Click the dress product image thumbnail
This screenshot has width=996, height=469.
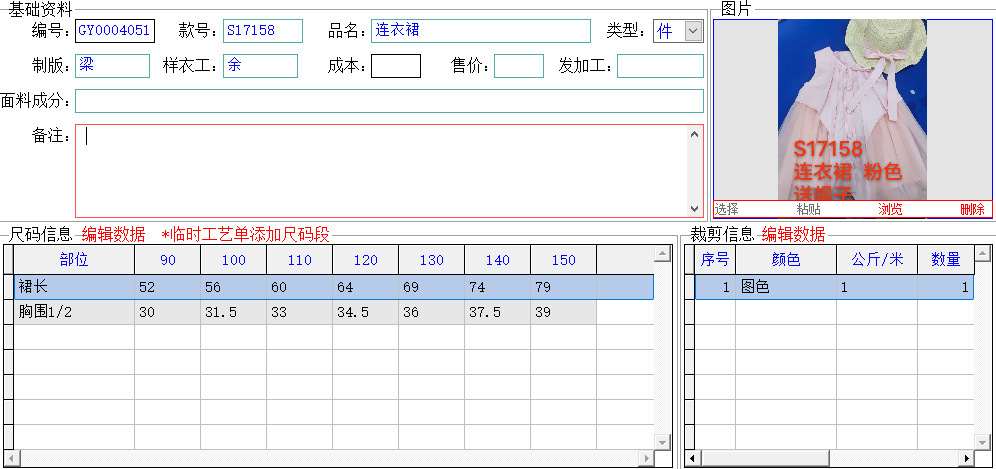[x=852, y=110]
